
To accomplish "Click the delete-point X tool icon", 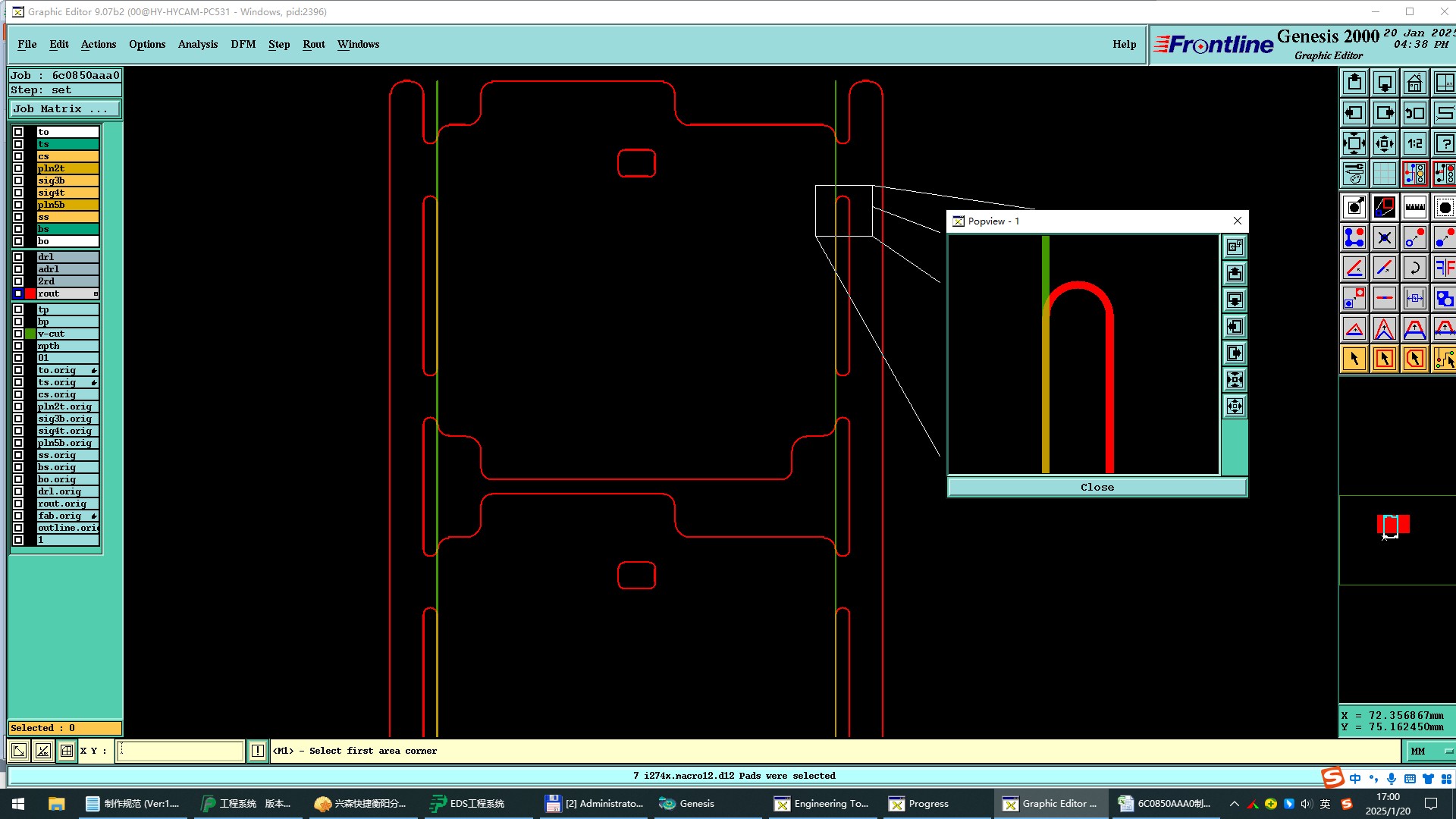I will tap(1384, 237).
